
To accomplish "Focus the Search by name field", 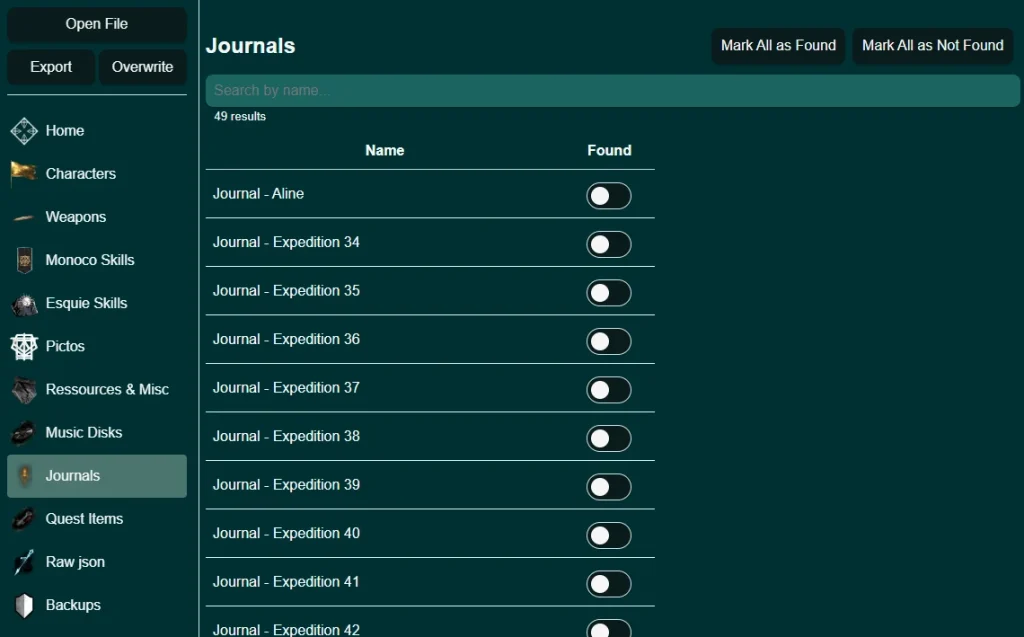I will click(x=612, y=90).
